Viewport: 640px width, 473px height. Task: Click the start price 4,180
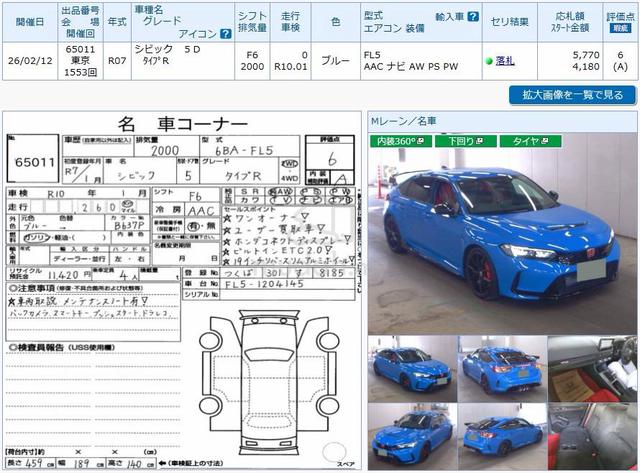(586, 67)
